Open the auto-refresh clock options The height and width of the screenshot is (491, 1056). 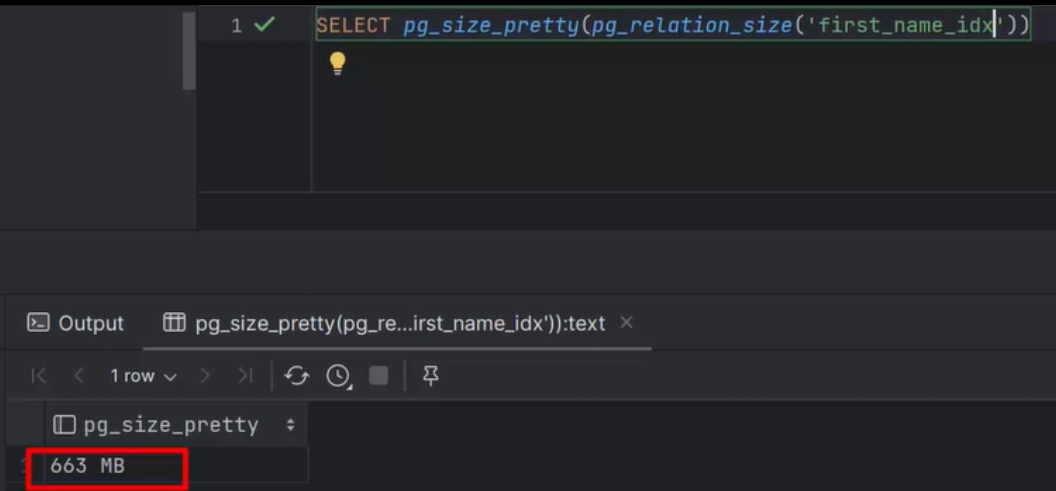pos(339,376)
